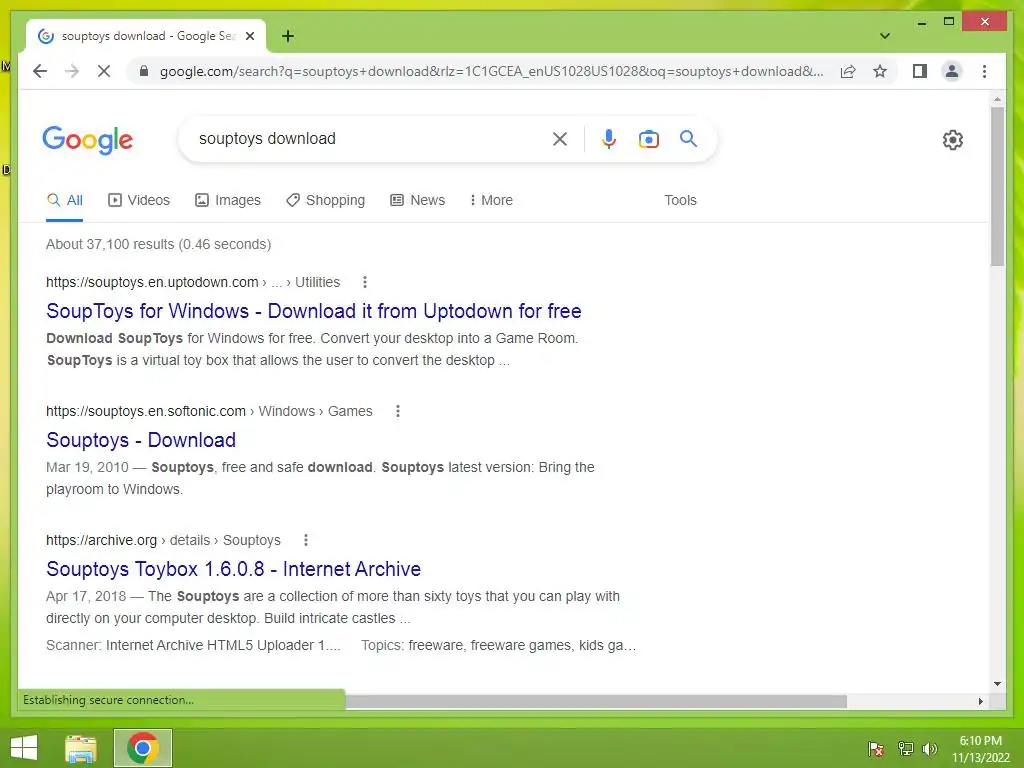Open the taskbar clock showing 6:10 PM

click(980, 749)
